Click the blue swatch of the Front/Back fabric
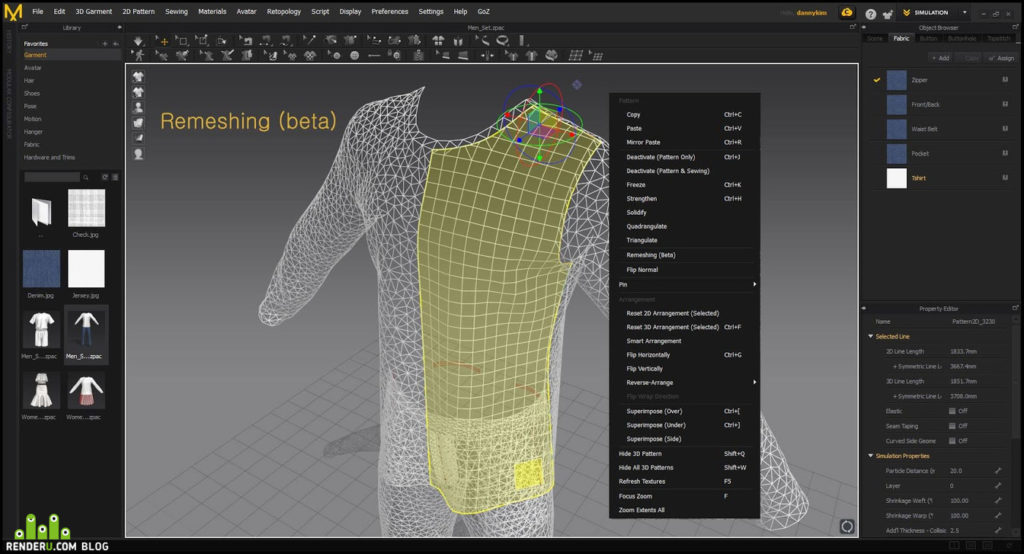 896,105
